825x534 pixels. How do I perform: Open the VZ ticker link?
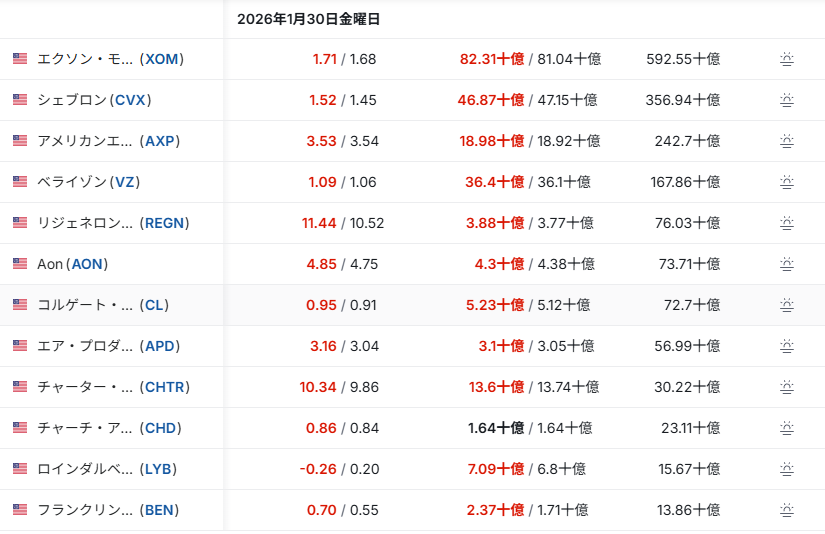(x=125, y=182)
